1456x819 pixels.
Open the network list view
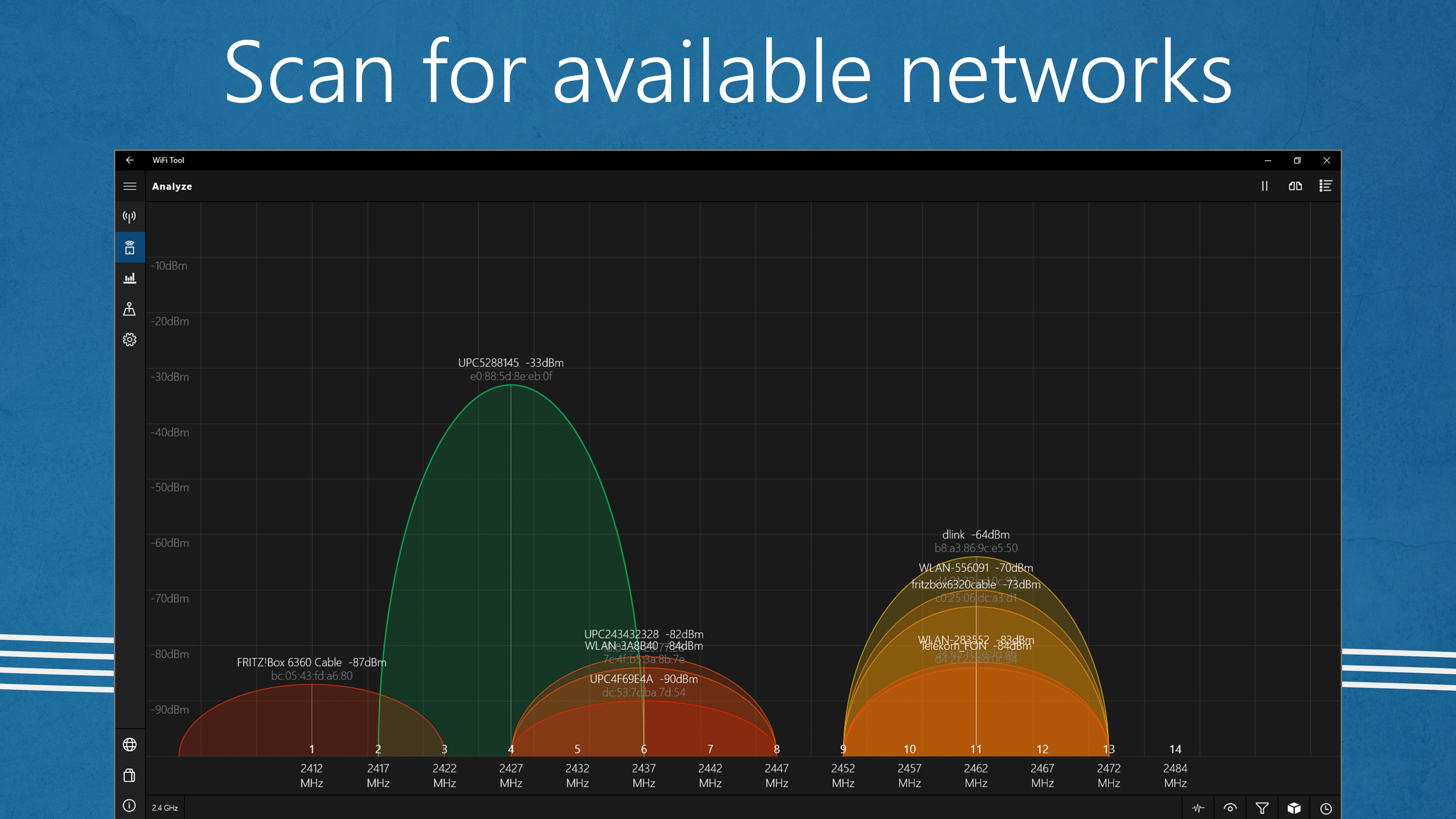point(1326,186)
